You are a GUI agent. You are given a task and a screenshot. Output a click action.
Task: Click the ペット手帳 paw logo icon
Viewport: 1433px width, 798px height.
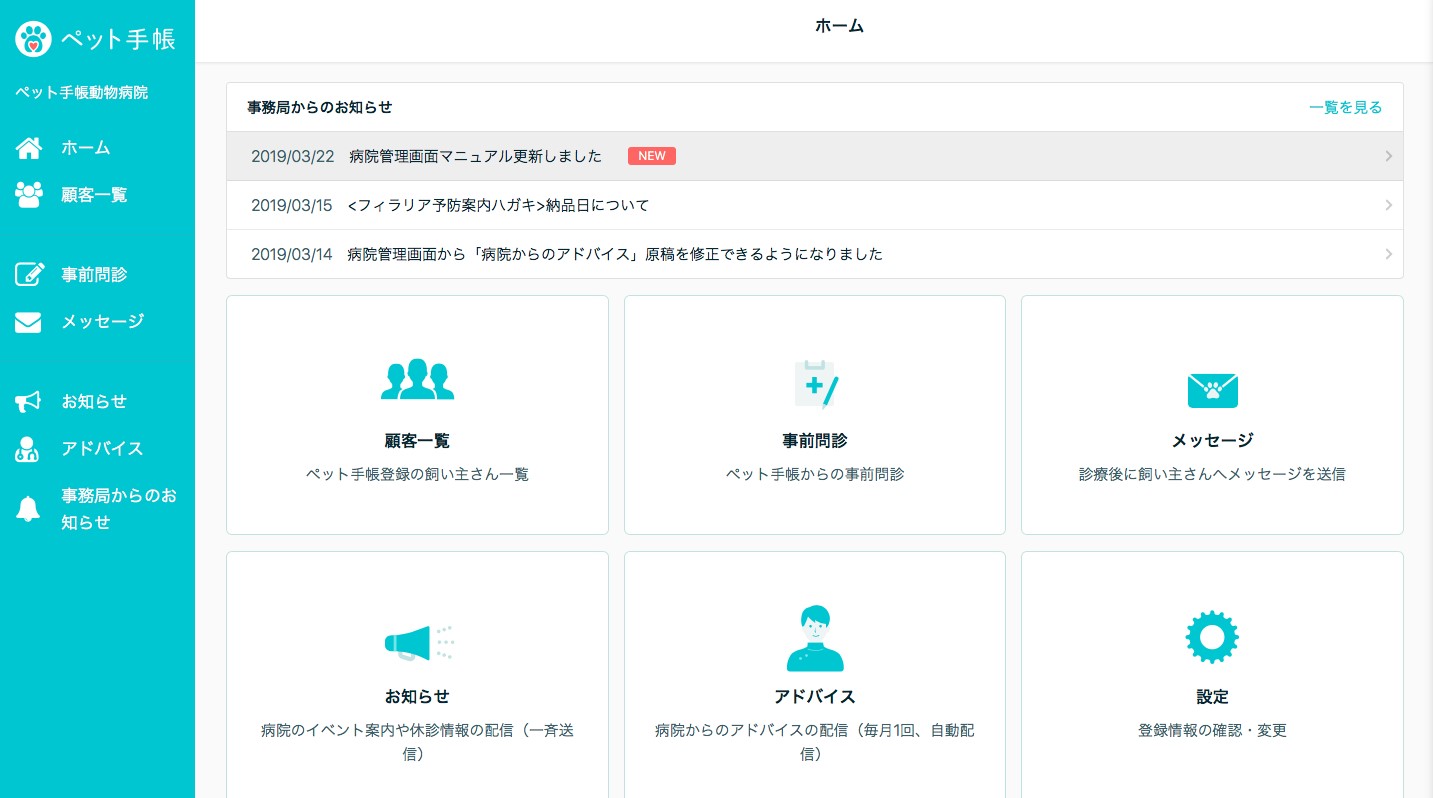(33, 39)
